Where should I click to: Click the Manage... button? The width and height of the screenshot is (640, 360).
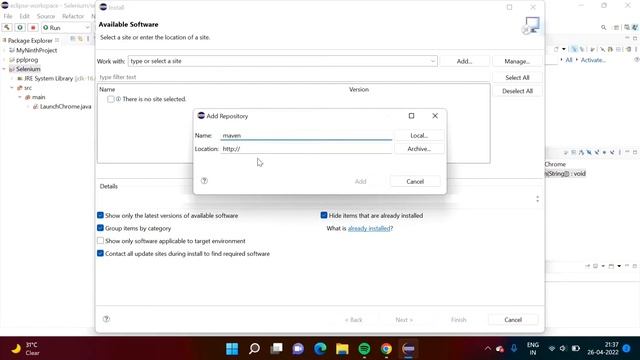(517, 61)
